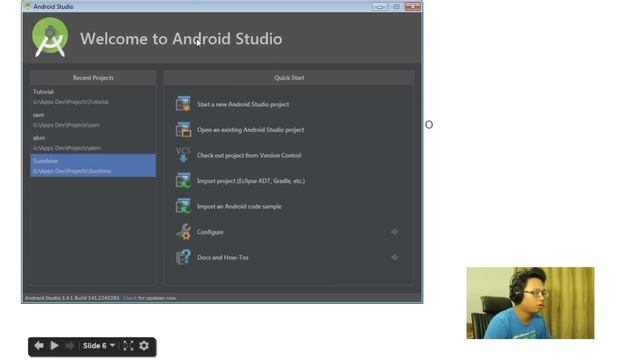Play the slideshow with the play button

[54, 346]
